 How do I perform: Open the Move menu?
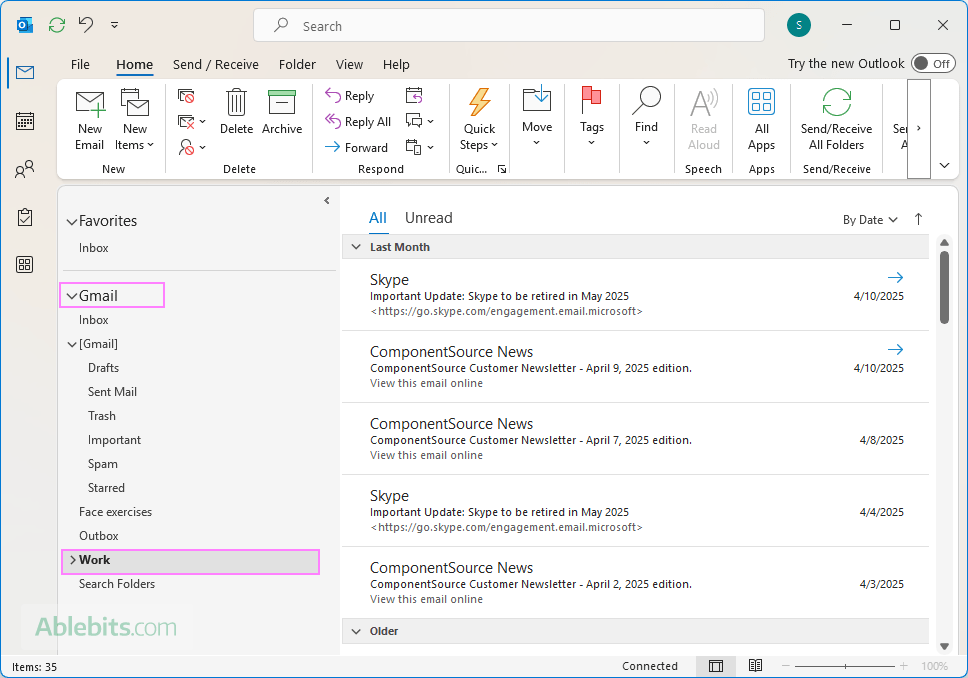537,117
